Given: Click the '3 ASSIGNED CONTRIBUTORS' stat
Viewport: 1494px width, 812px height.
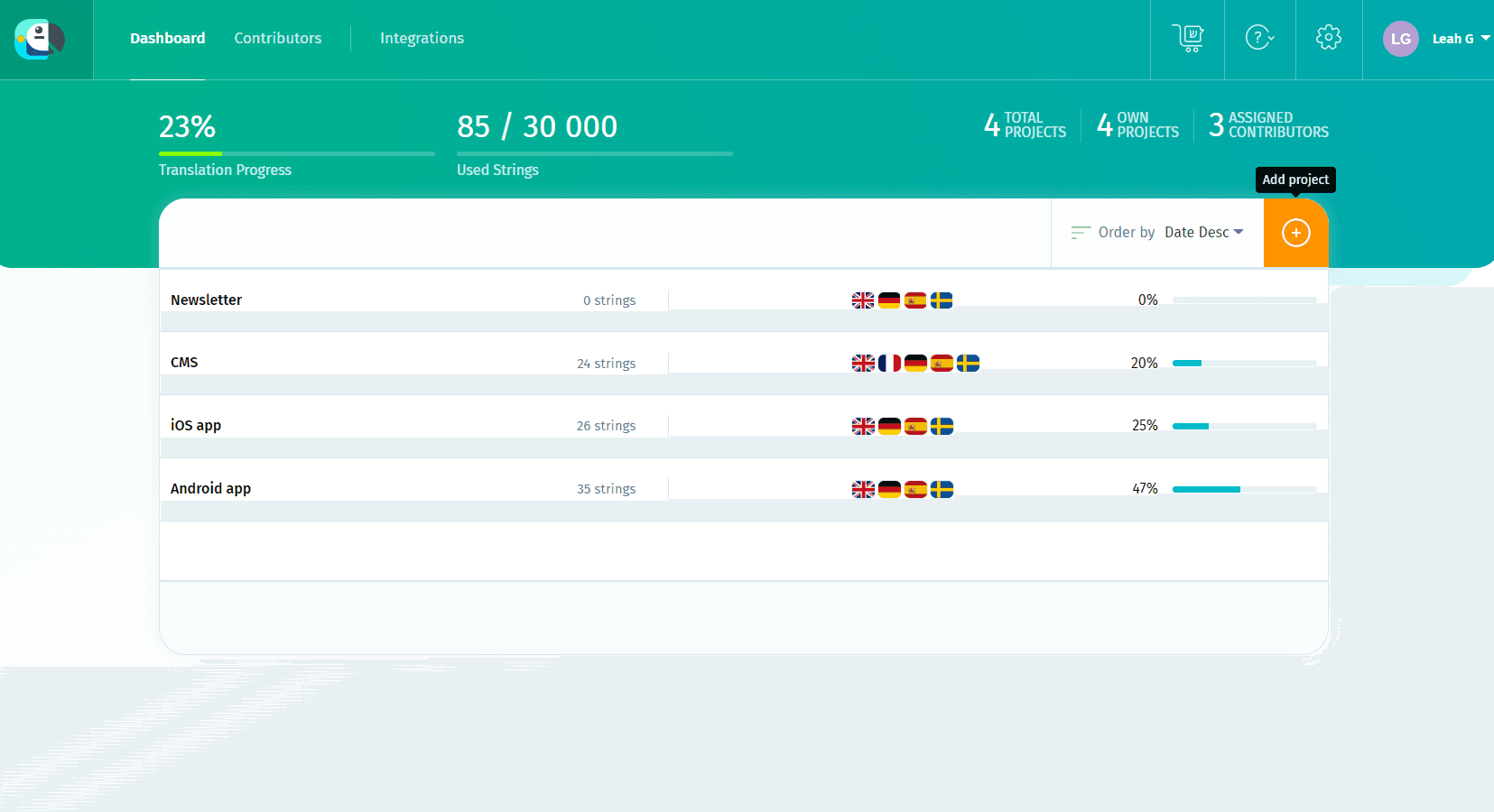Looking at the screenshot, I should pos(1268,125).
